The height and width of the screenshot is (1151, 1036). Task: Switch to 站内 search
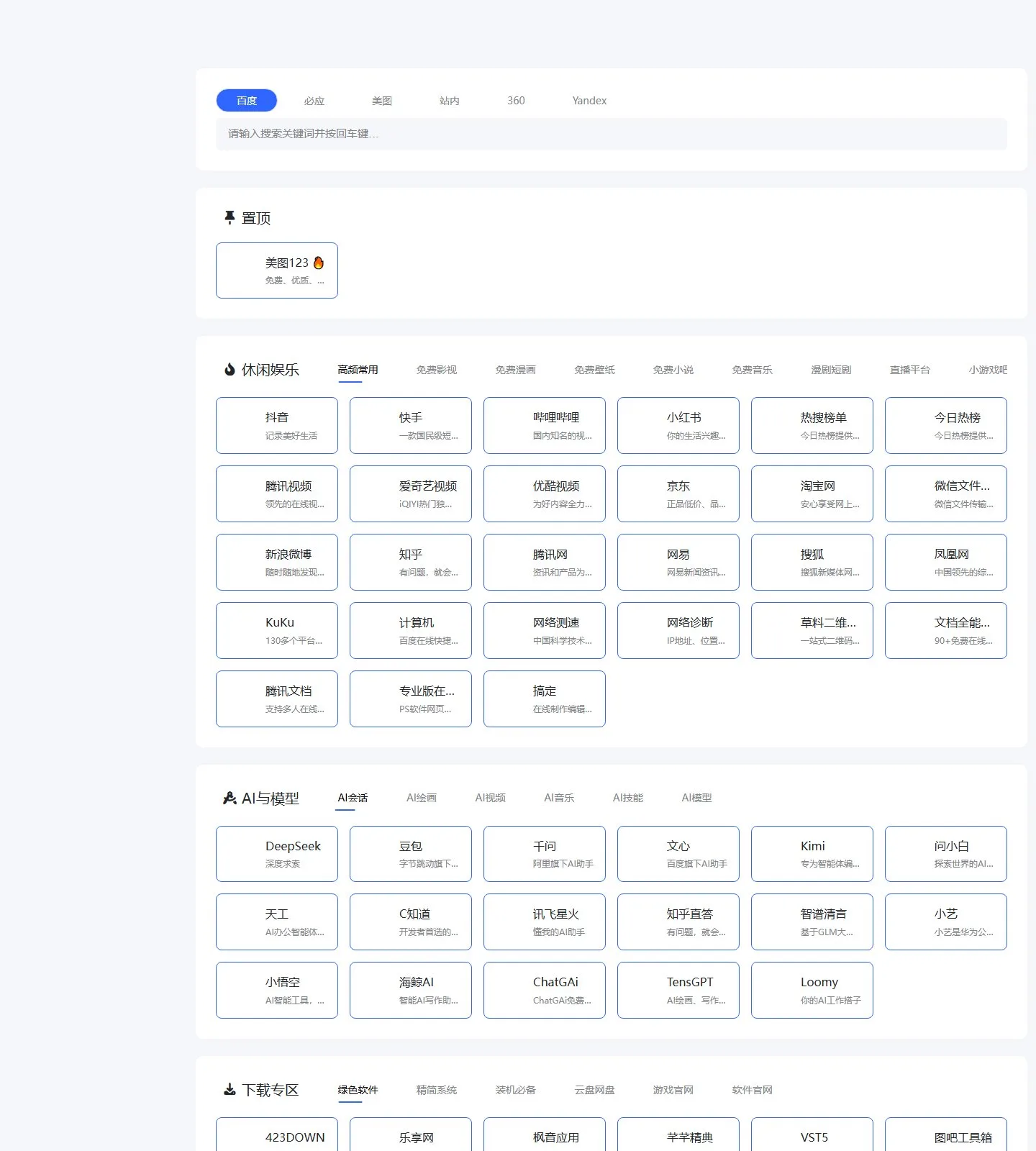pyautogui.click(x=450, y=101)
